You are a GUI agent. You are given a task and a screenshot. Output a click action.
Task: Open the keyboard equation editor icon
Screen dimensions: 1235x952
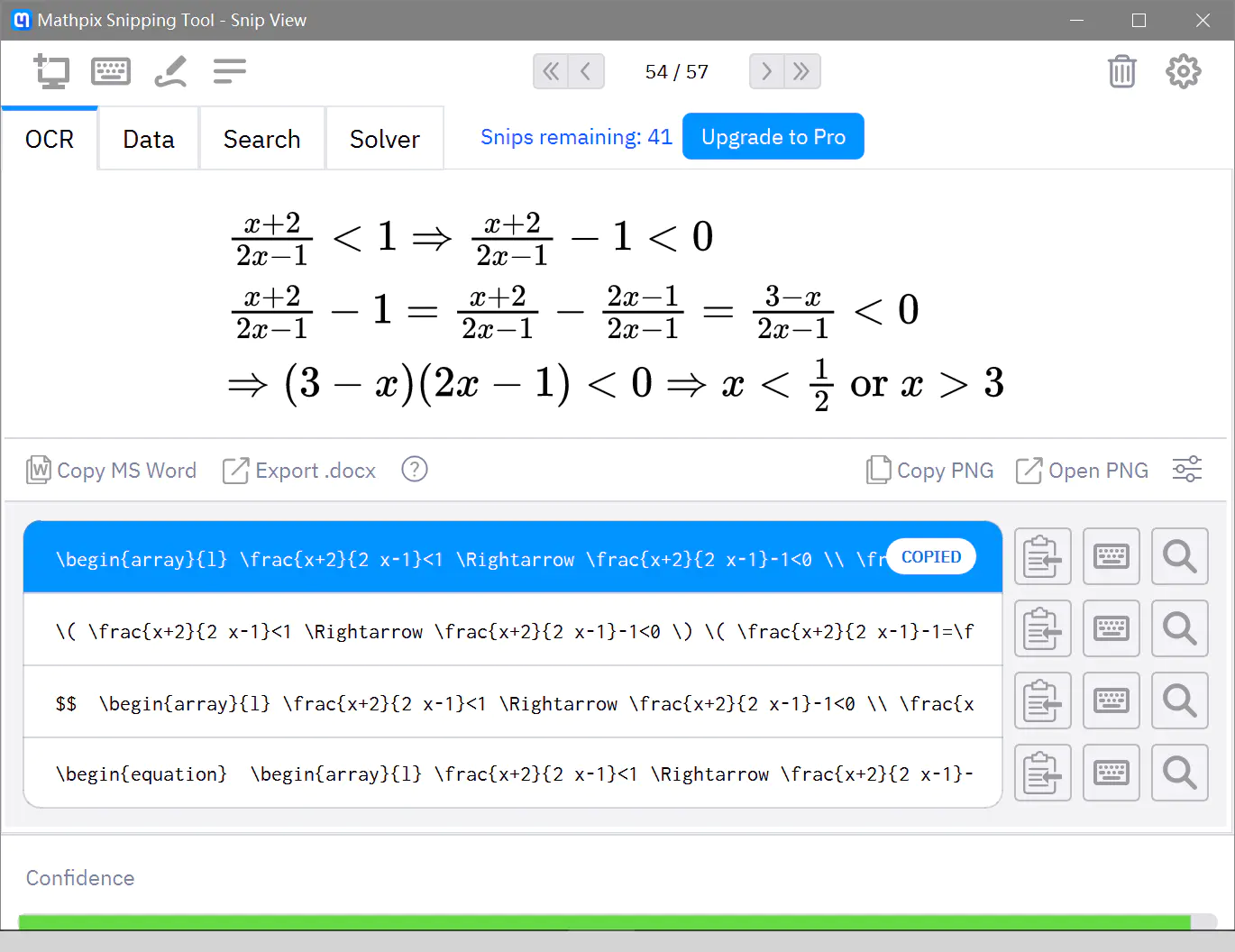111,71
